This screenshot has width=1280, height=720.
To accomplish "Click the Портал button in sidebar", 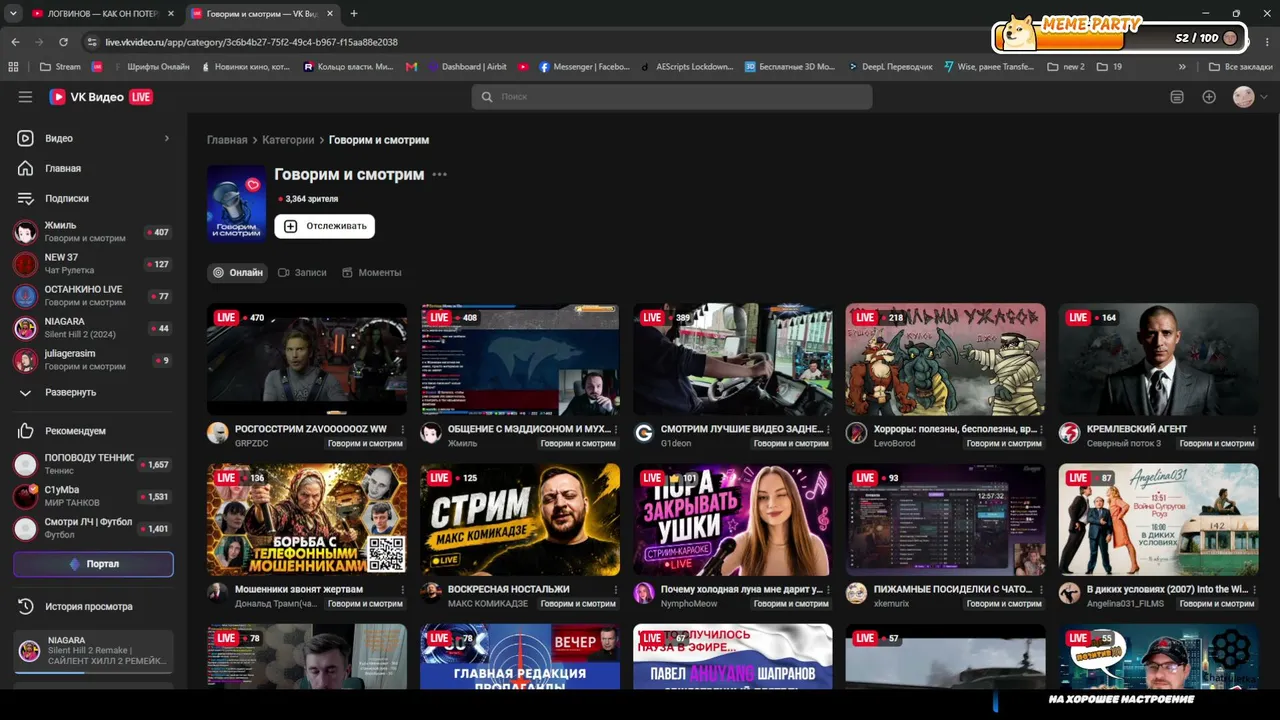I will 93,564.
